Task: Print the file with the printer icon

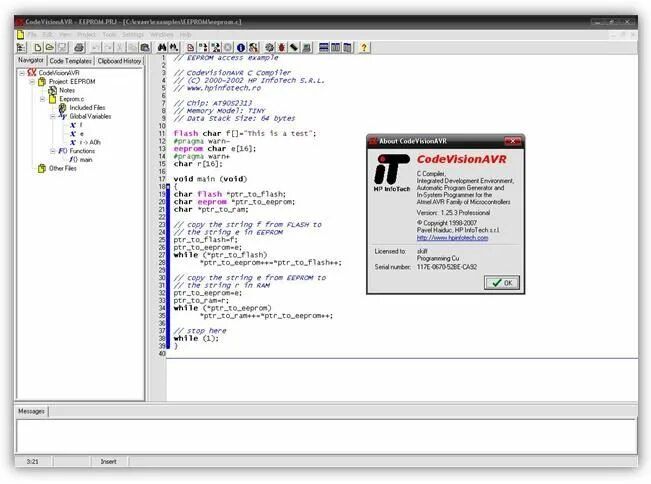Action: (79, 48)
